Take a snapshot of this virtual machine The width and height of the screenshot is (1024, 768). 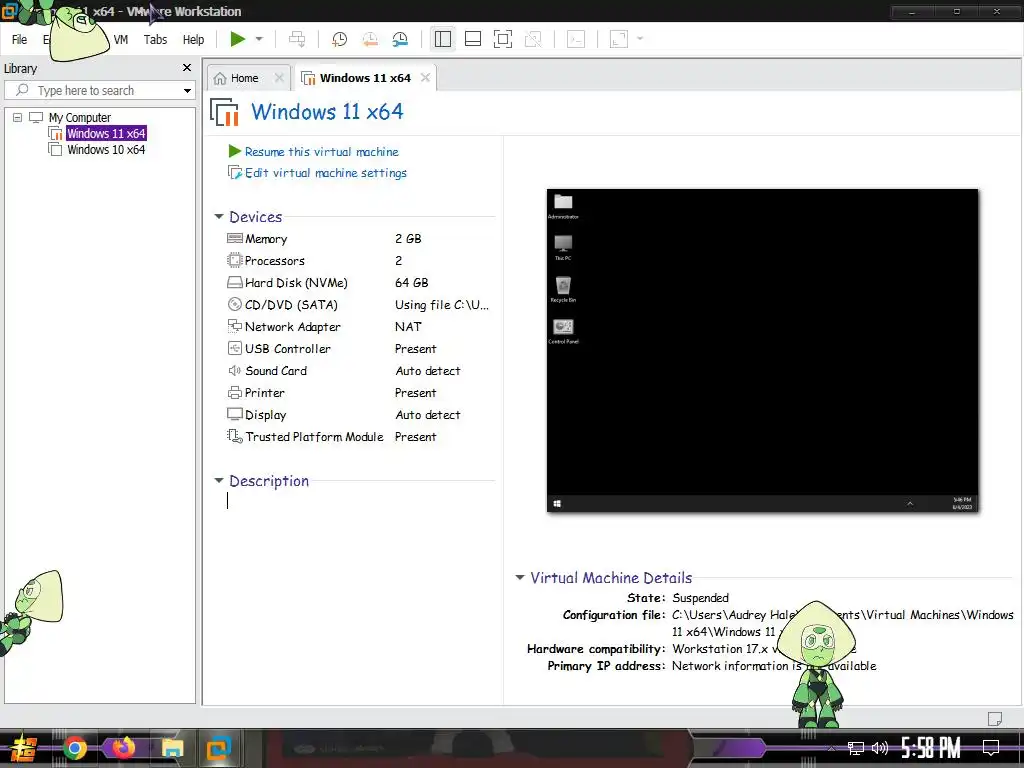coord(340,39)
